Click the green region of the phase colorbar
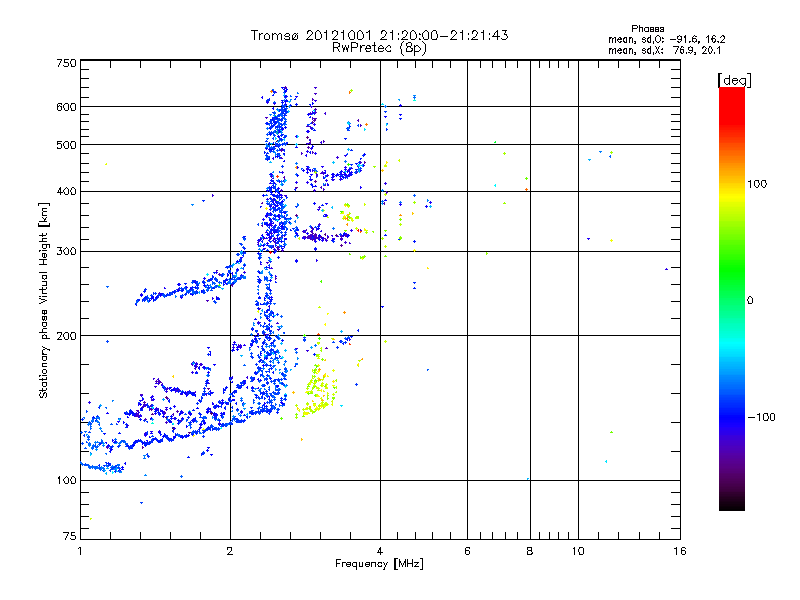 click(732, 270)
